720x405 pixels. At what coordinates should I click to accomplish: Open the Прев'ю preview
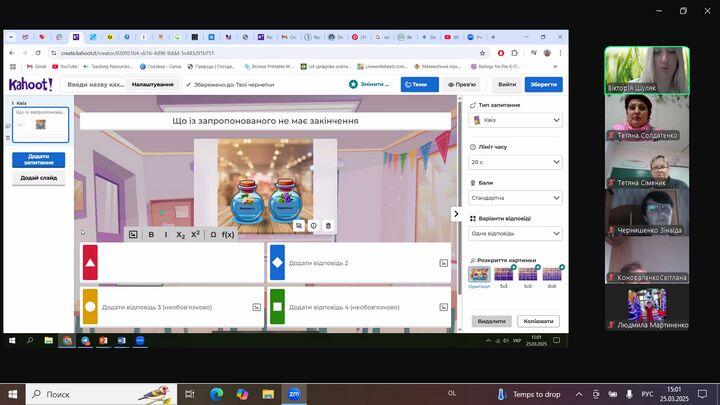(x=461, y=84)
